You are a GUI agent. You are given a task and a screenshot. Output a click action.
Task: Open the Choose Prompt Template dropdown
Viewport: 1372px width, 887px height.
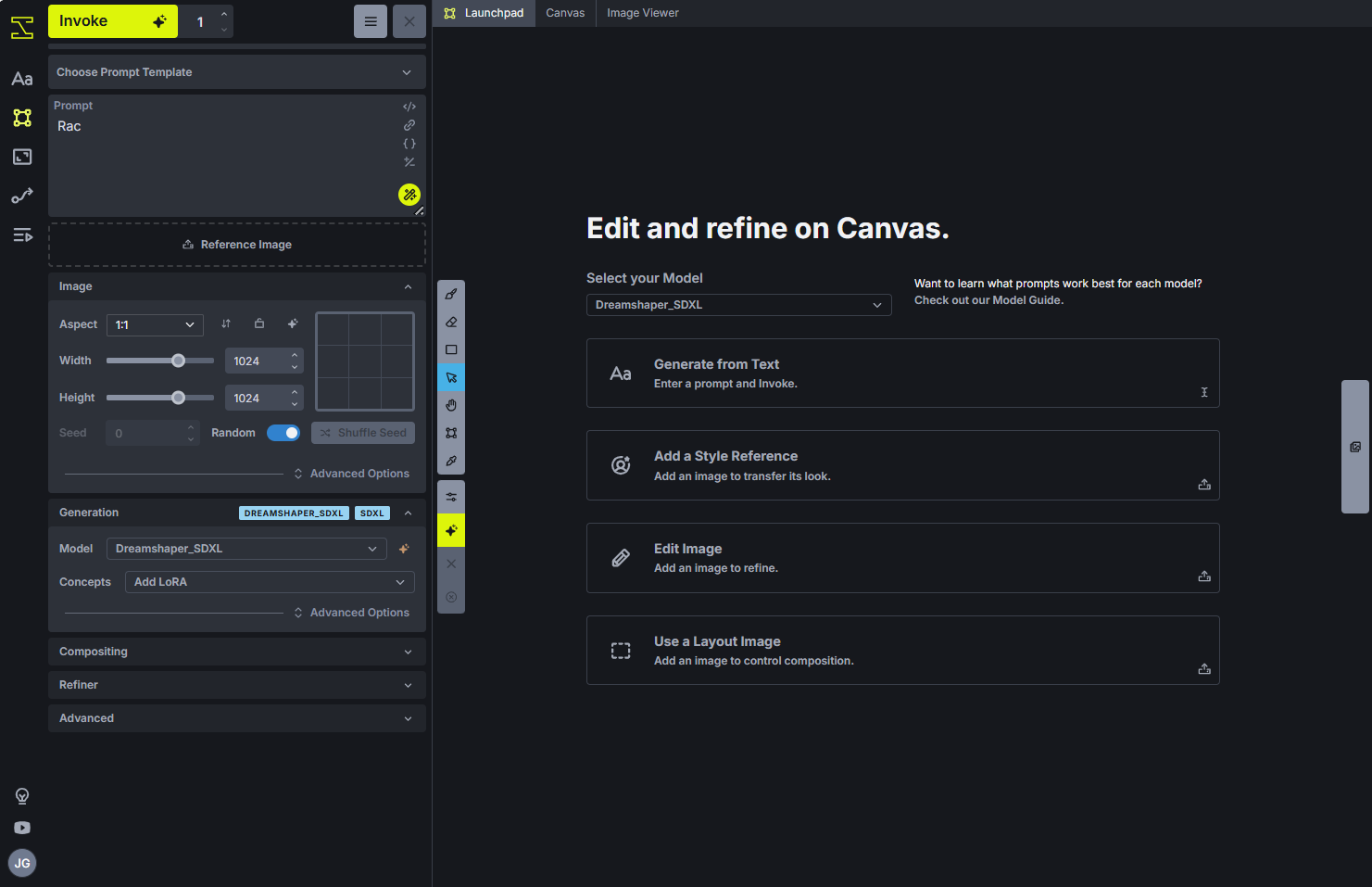click(237, 72)
